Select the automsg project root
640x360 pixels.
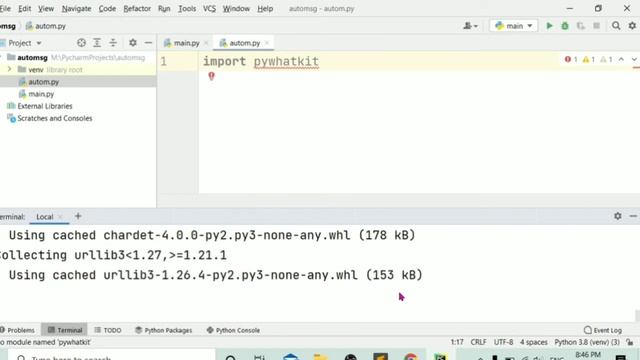pos(32,58)
